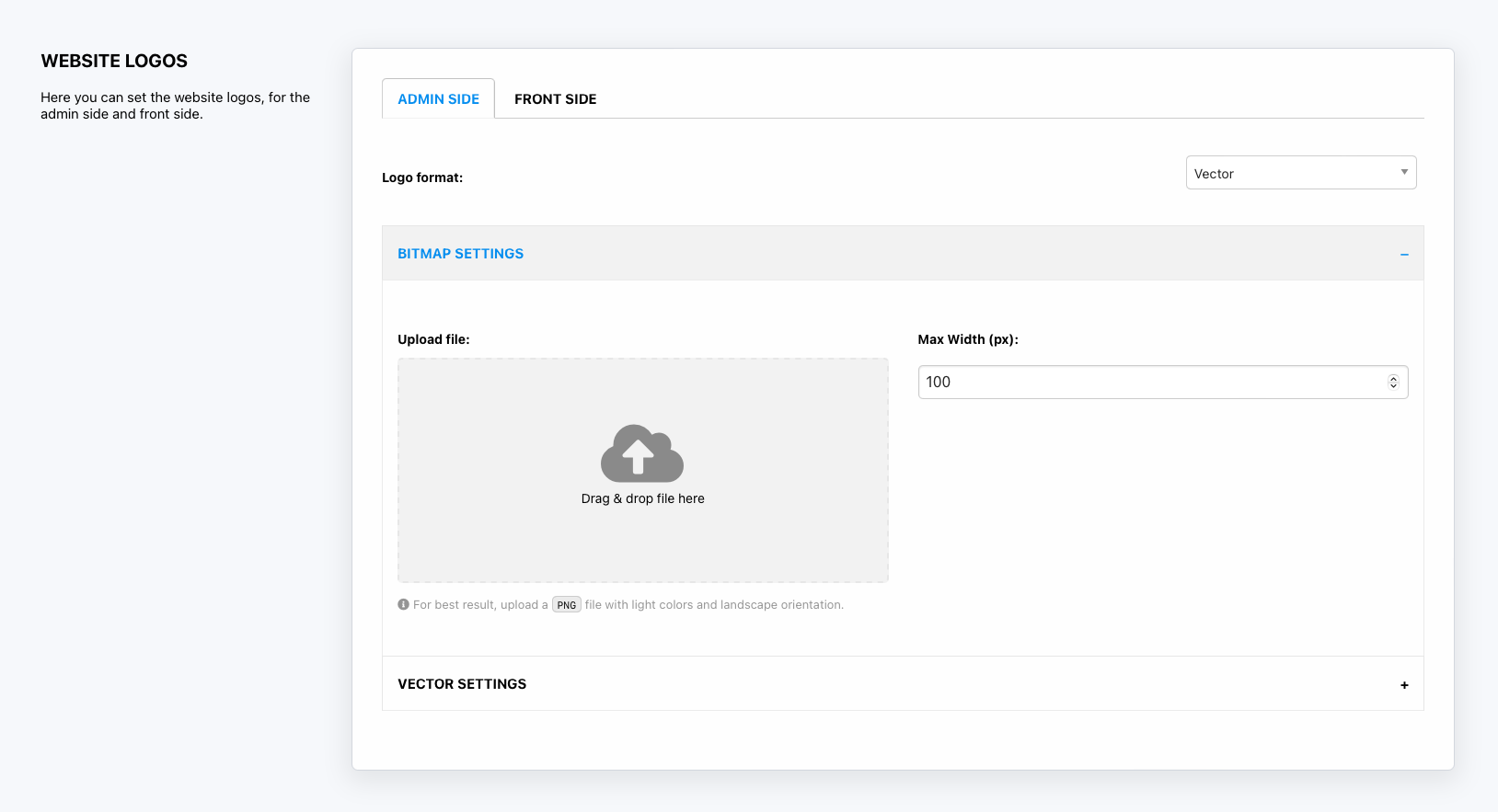1498x812 pixels.
Task: Click the info icon beside the upload hint
Action: [403, 604]
